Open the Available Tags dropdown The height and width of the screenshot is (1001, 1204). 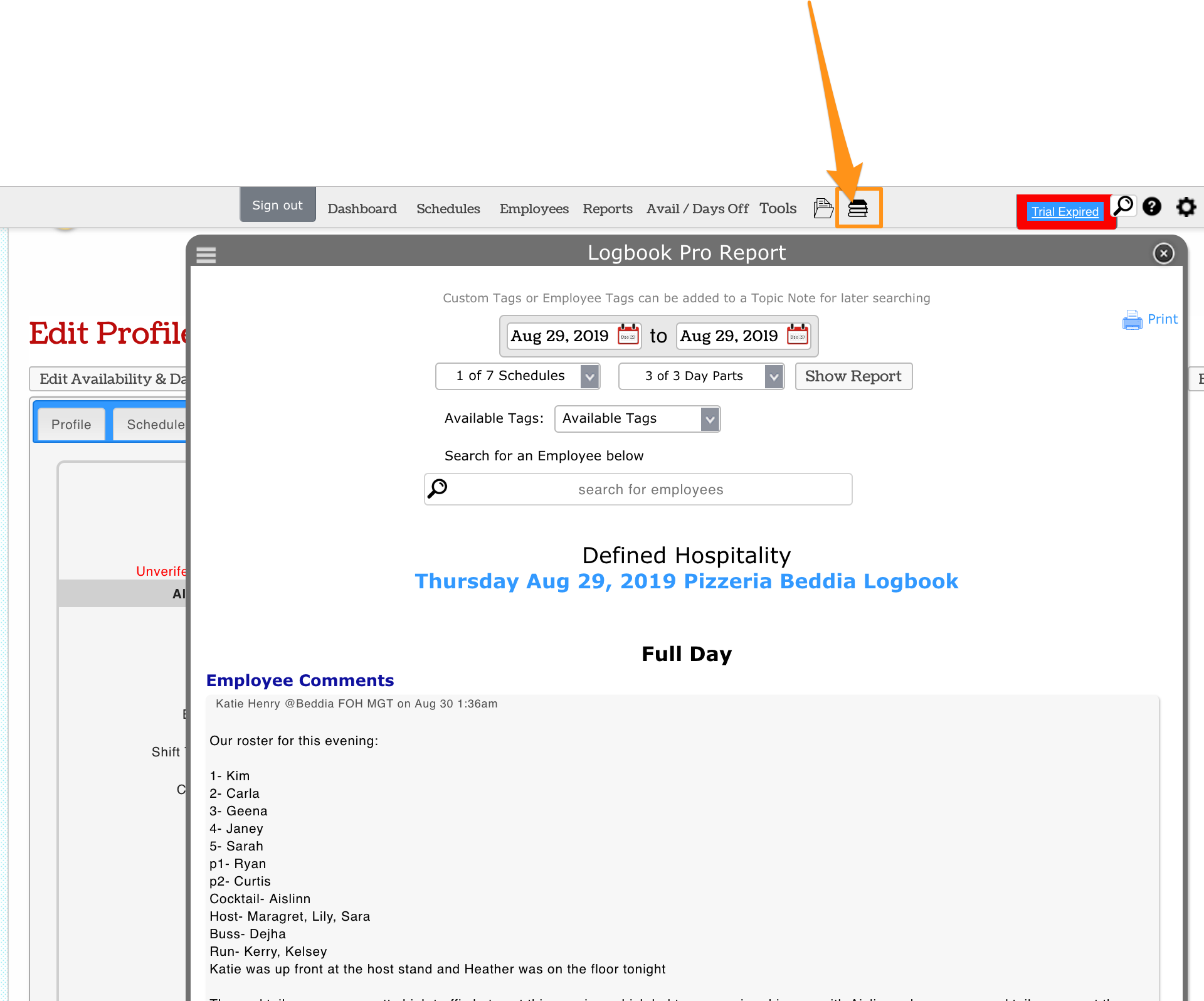pos(637,419)
